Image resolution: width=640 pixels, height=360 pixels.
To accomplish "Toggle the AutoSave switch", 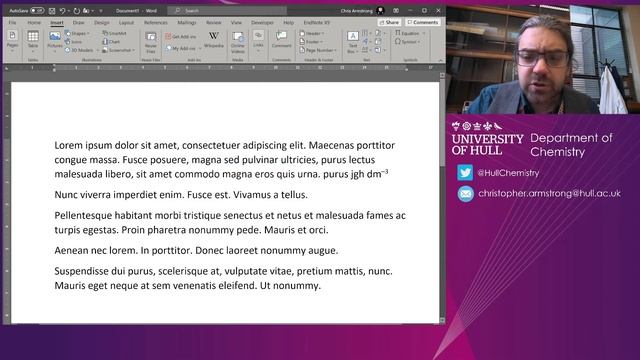I will (37, 11).
